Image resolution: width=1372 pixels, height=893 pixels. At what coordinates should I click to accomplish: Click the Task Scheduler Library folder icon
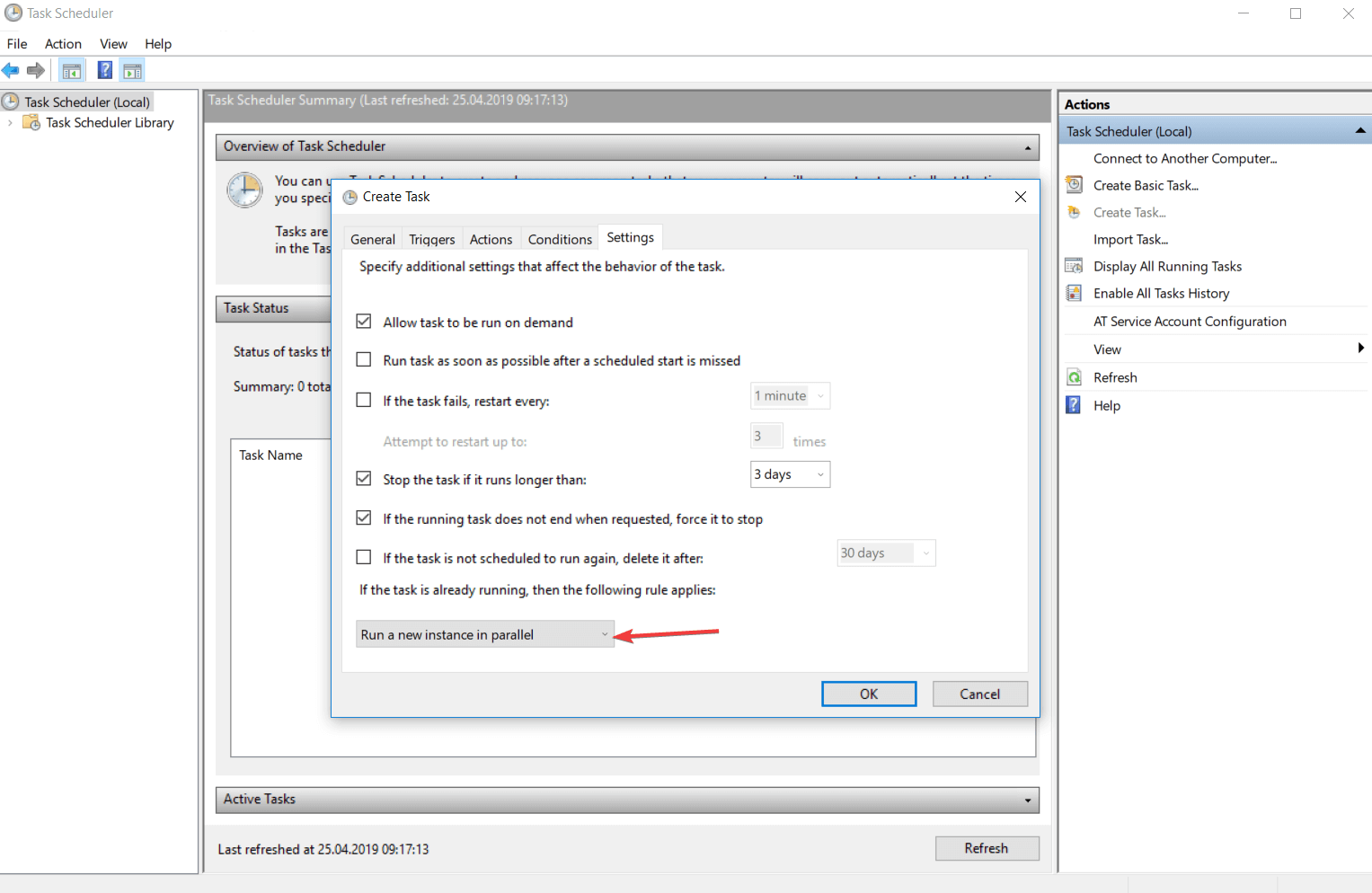tap(31, 122)
